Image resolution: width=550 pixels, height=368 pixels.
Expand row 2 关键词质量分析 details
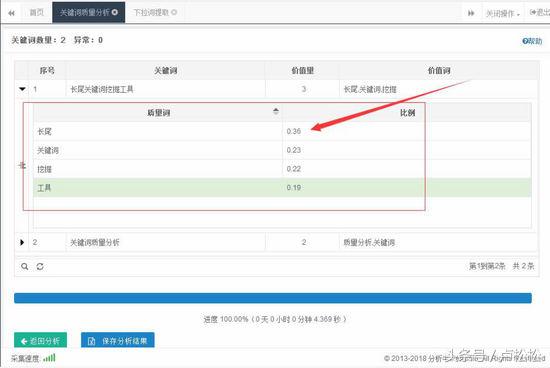[22, 242]
